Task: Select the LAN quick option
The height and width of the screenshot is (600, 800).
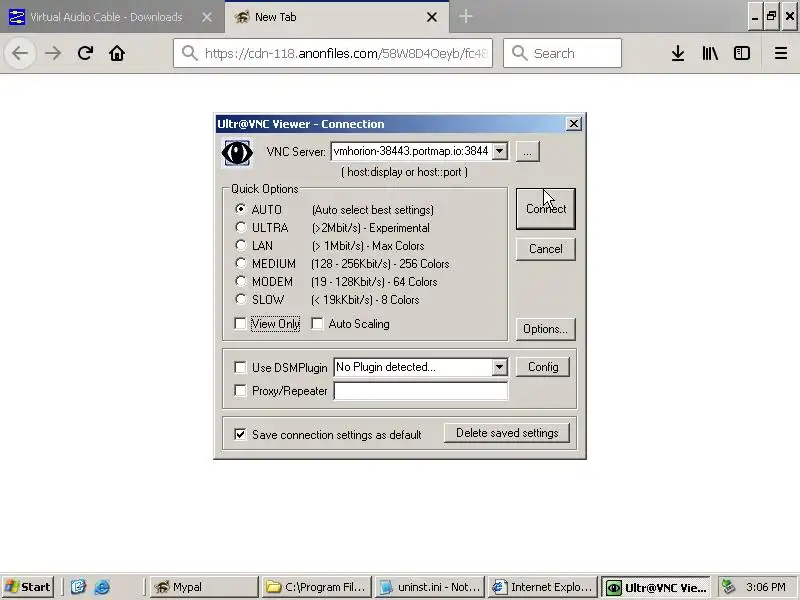Action: point(240,245)
